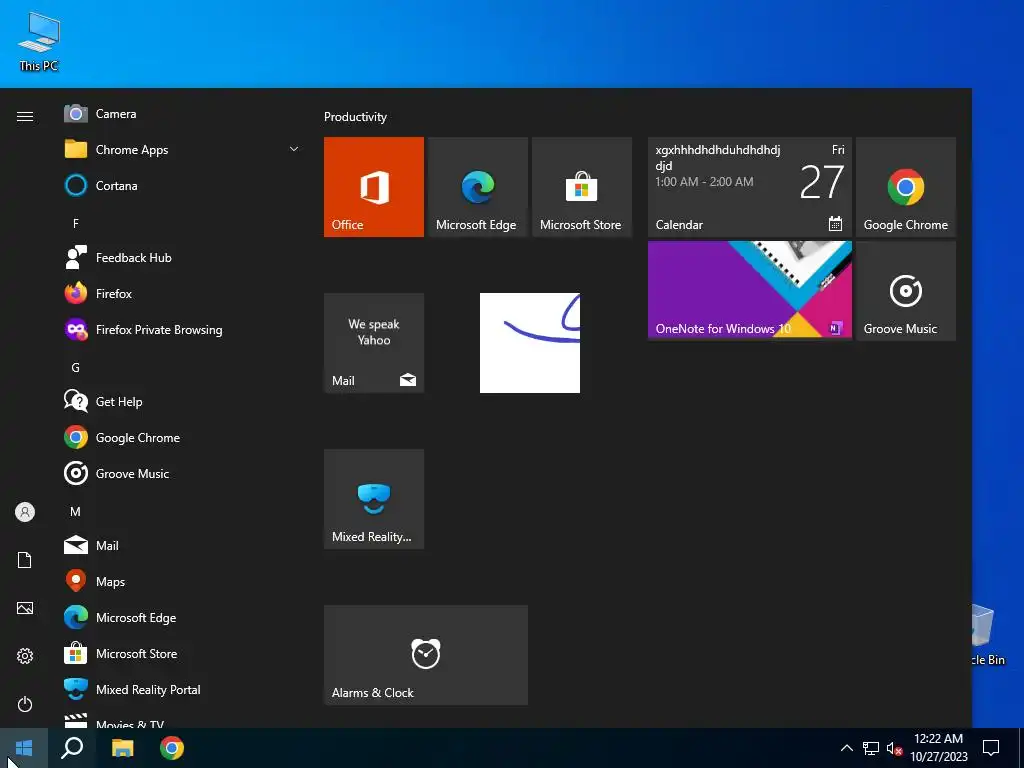The height and width of the screenshot is (768, 1024).
Task: Click the Power button in Start
Action: [25, 704]
